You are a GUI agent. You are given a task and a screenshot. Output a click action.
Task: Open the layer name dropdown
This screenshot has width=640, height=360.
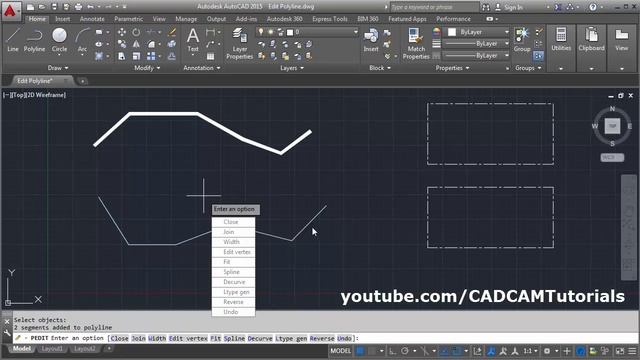tap(356, 32)
